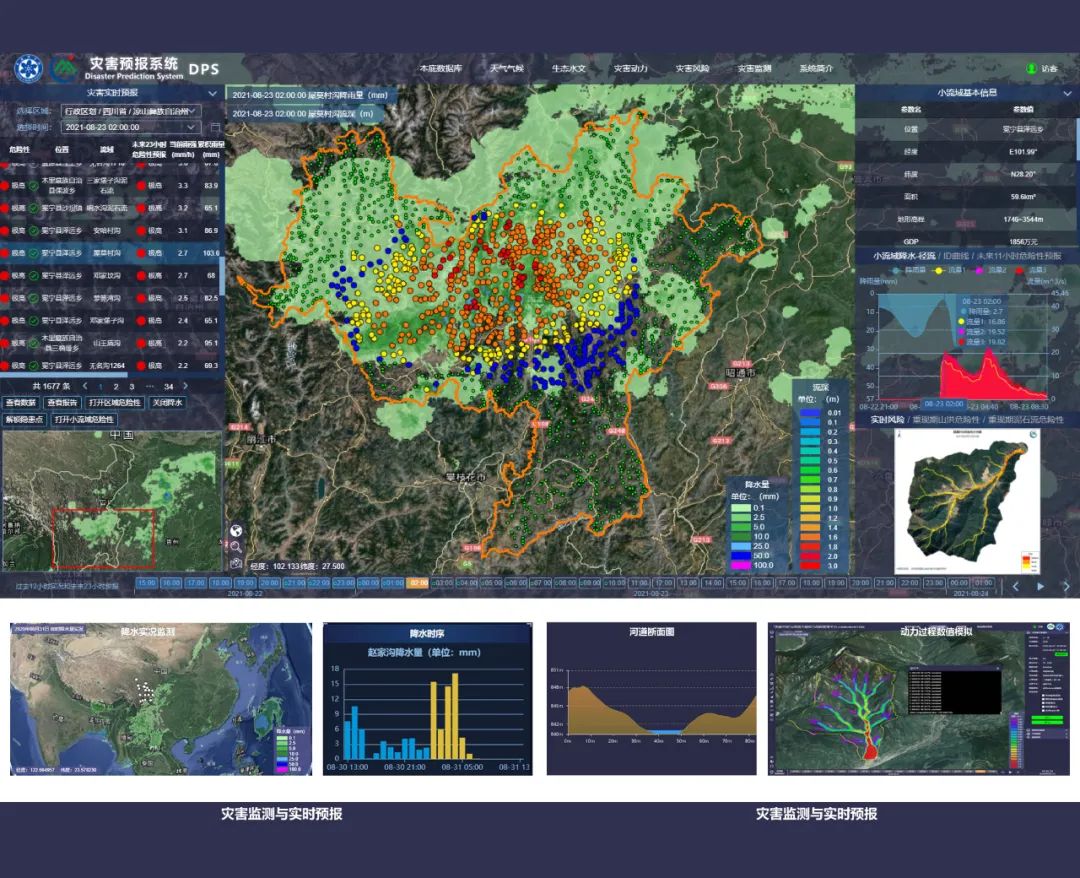This screenshot has height=878, width=1080.
Task: Click the red risk dot in 83.9 row
Action: [x=6, y=185]
